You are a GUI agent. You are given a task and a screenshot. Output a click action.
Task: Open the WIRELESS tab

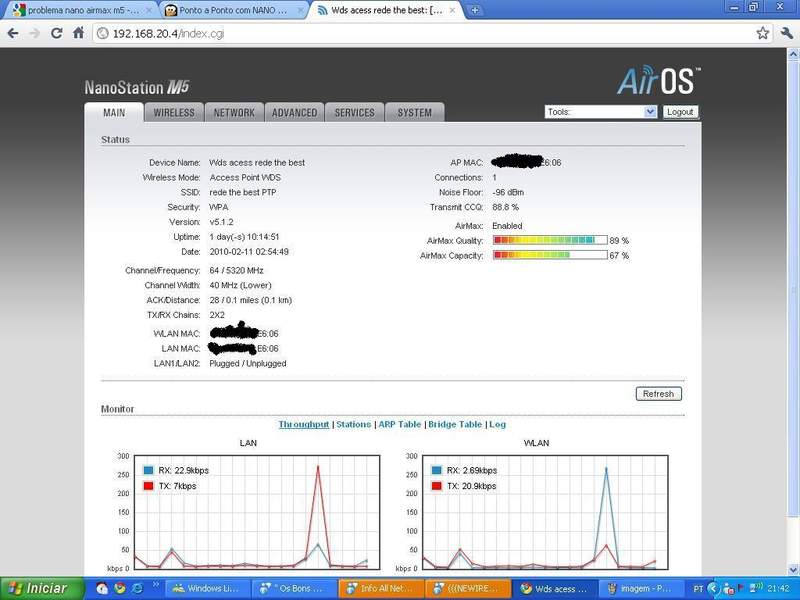coord(174,113)
